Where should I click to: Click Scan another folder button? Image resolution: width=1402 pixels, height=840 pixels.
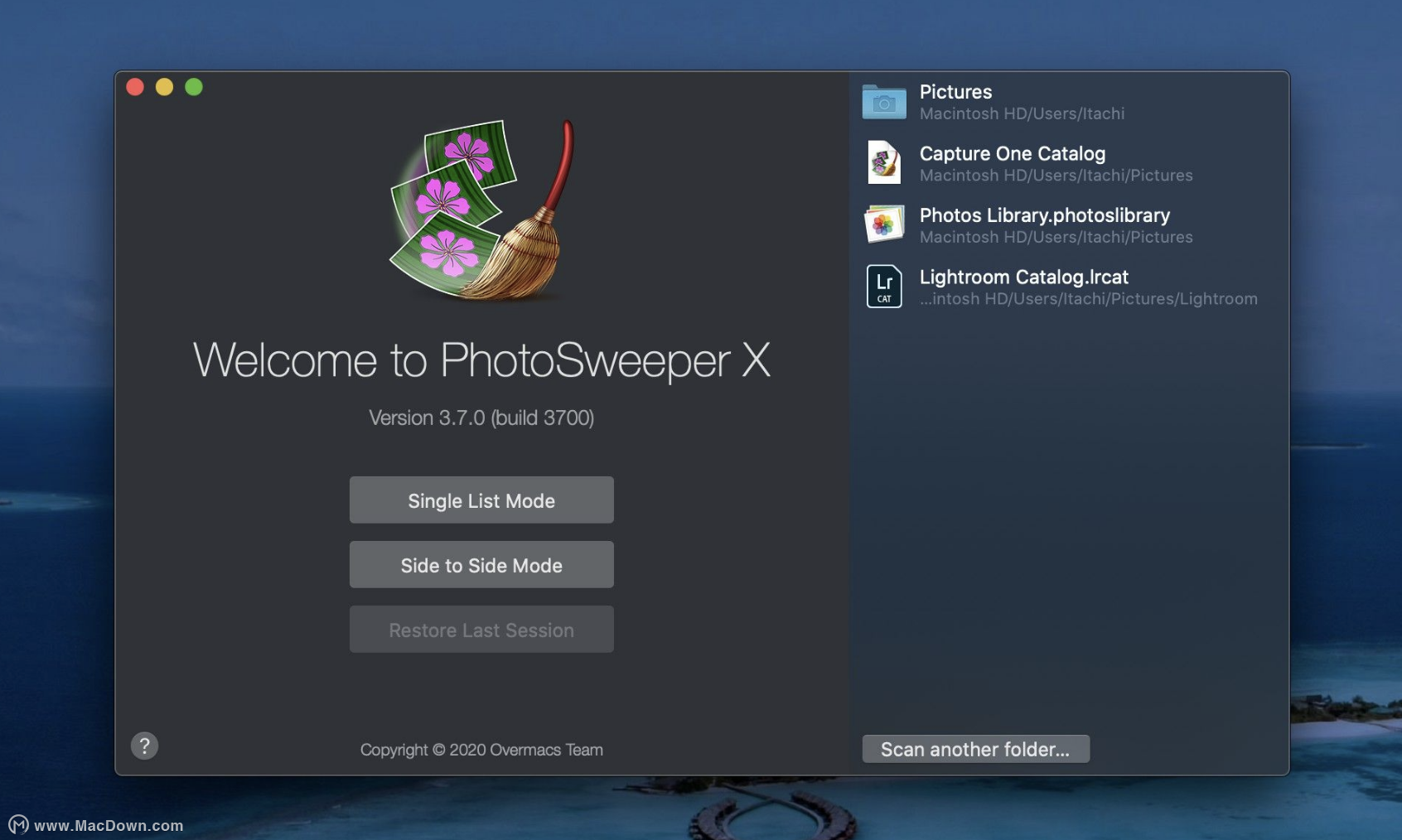(975, 749)
